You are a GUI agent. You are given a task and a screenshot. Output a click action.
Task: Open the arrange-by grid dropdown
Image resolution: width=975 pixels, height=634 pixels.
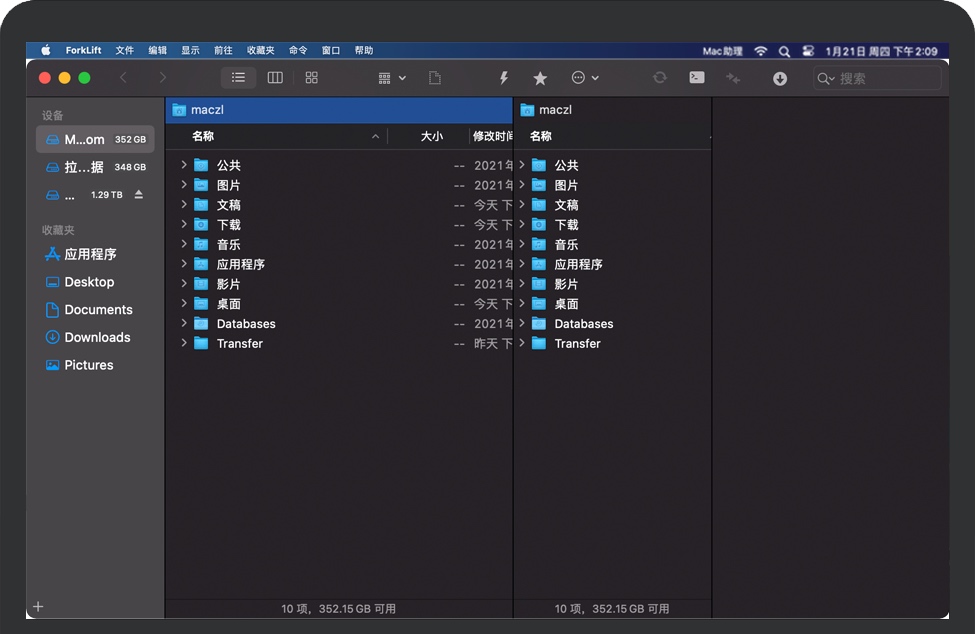(392, 78)
